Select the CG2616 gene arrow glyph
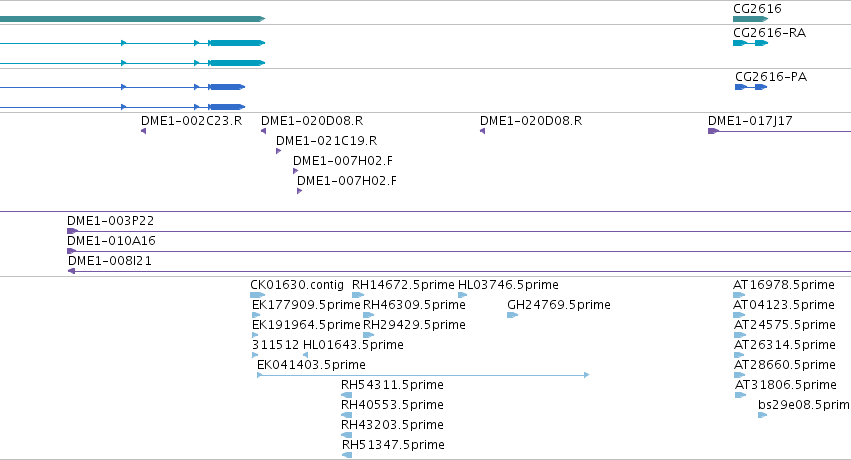 click(x=751, y=19)
